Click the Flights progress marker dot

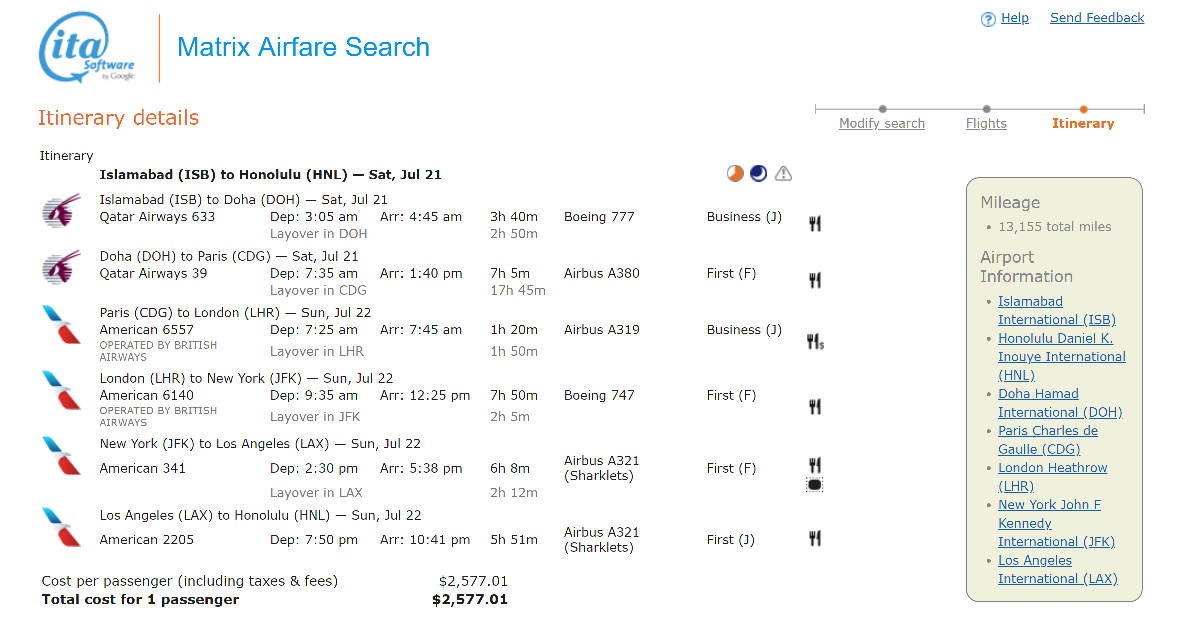[986, 109]
